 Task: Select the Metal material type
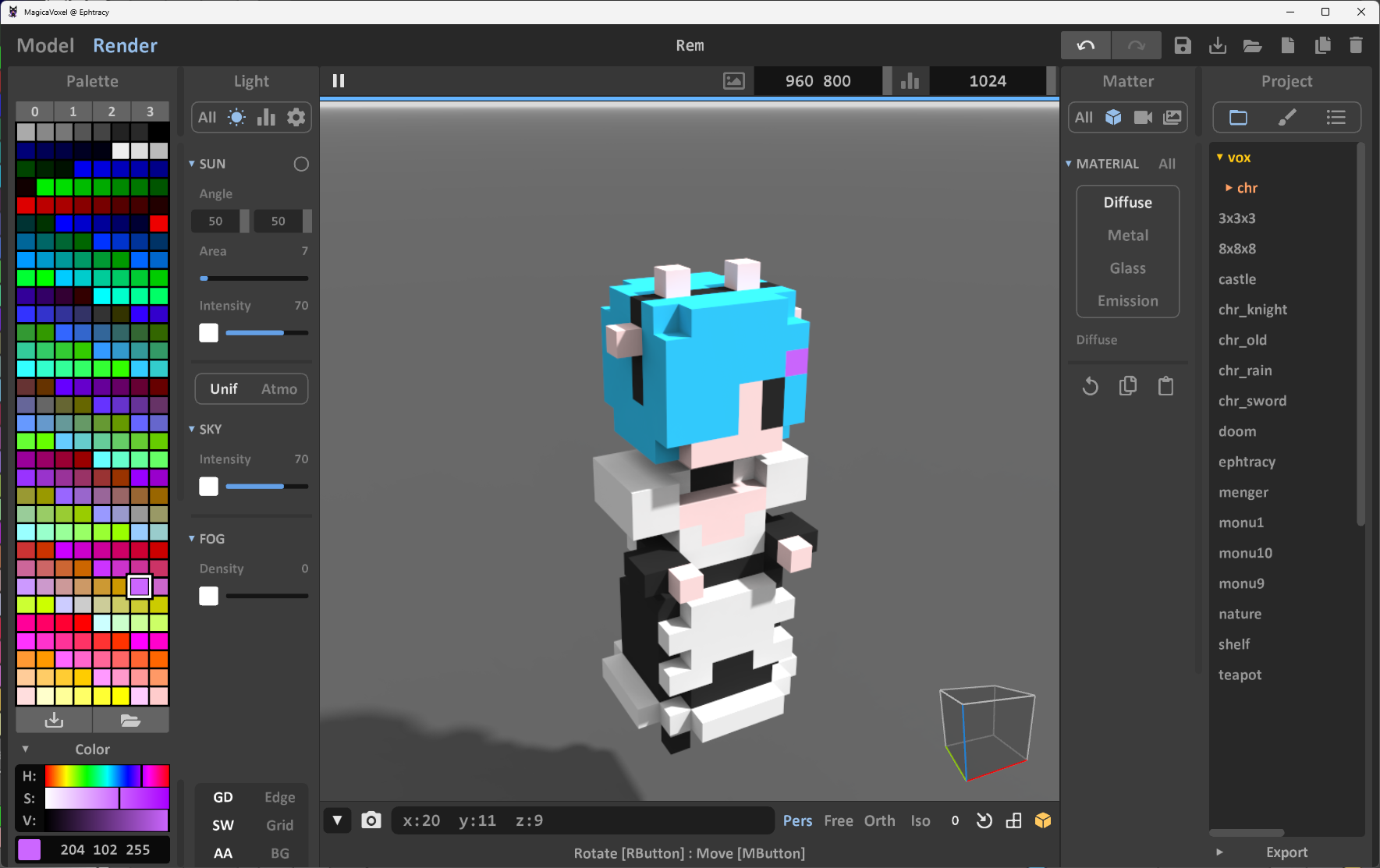coord(1128,235)
